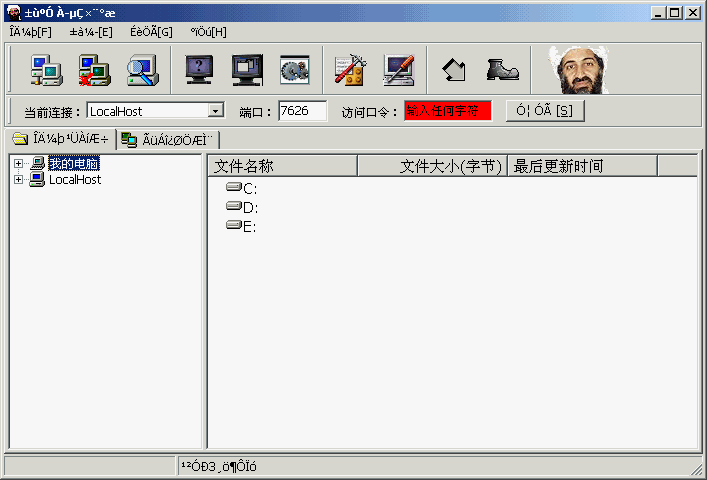
Task: Select drive D: in file list
Action: 250,207
